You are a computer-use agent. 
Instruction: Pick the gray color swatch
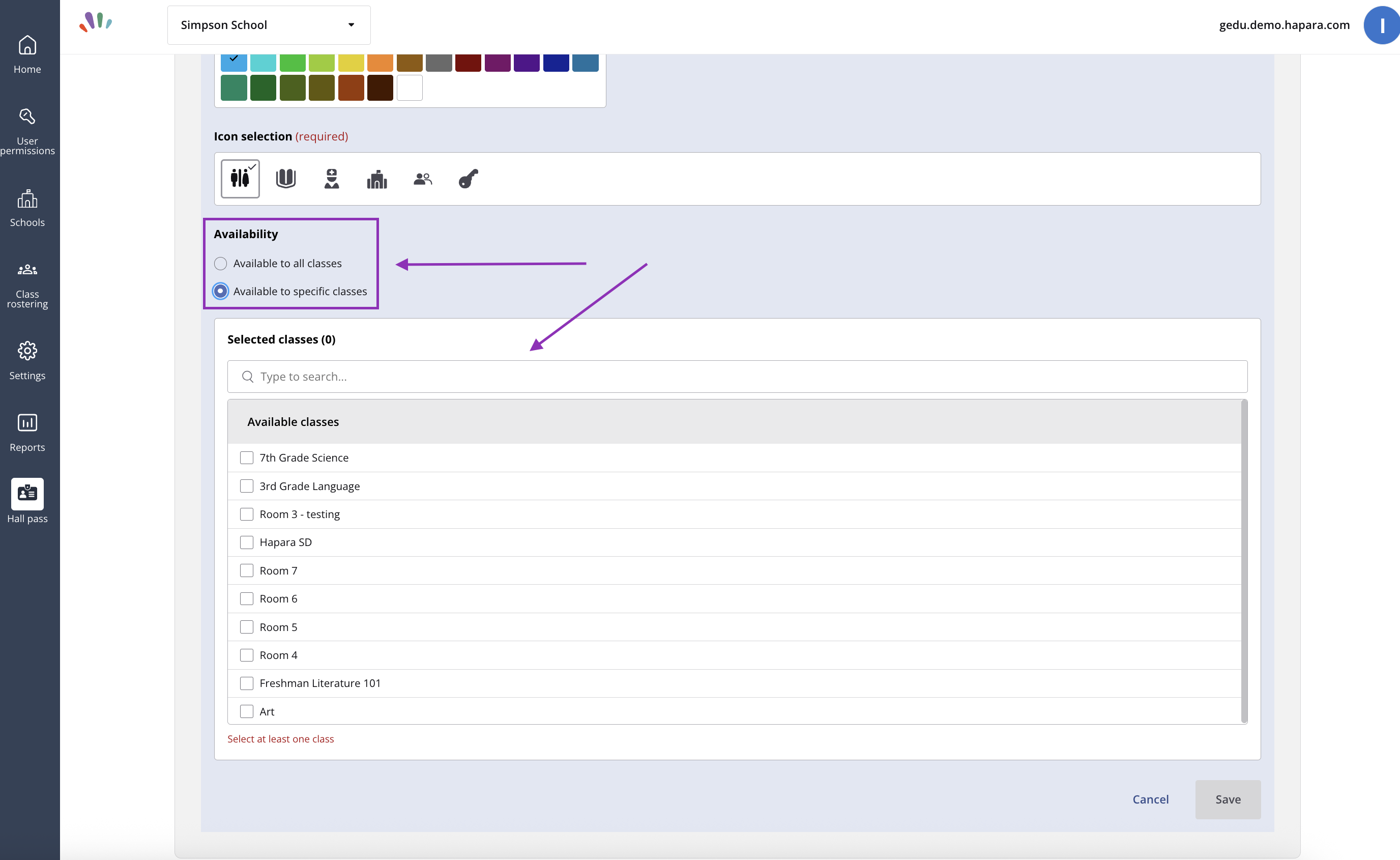[x=439, y=63]
